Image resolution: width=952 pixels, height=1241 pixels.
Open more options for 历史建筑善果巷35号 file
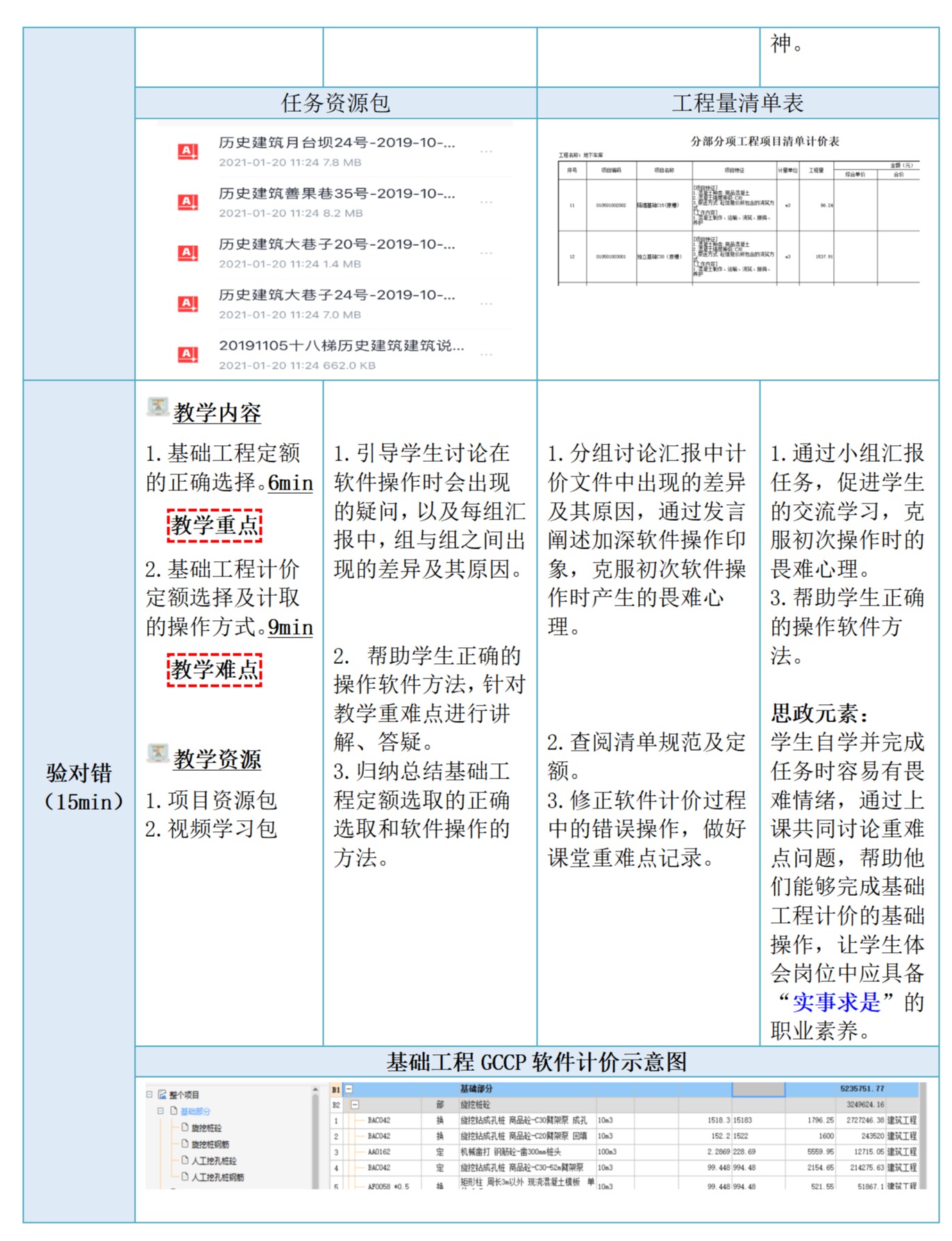tap(486, 202)
